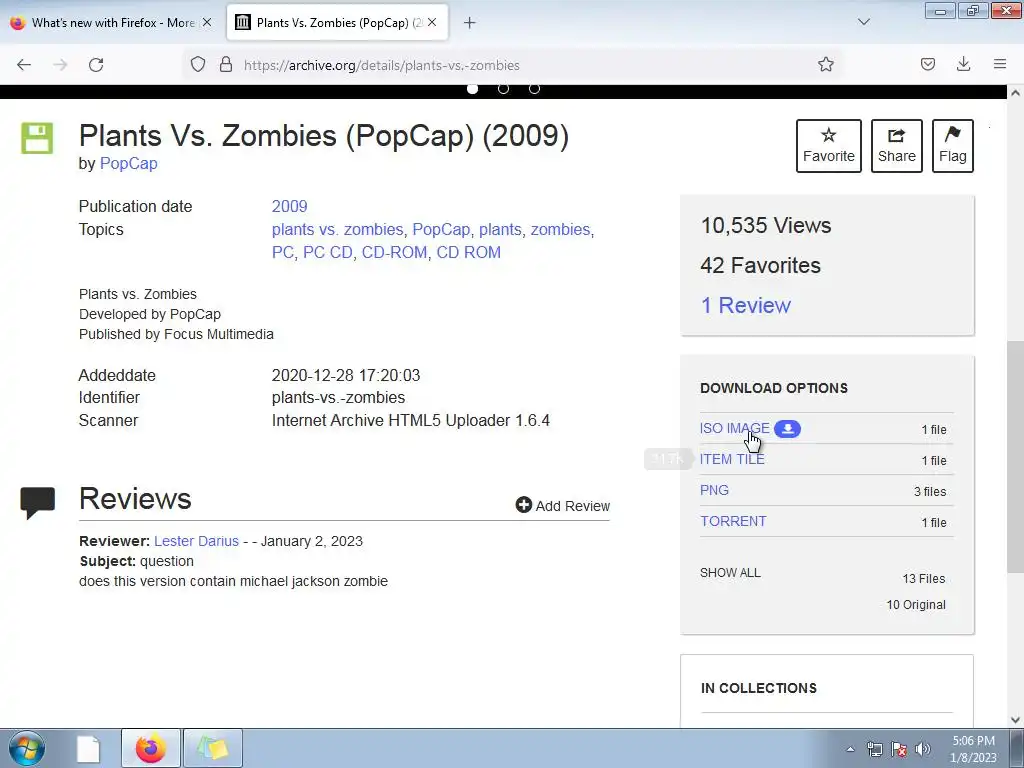Open the Firefox downloads panel
Viewport: 1024px width, 768px height.
(963, 64)
